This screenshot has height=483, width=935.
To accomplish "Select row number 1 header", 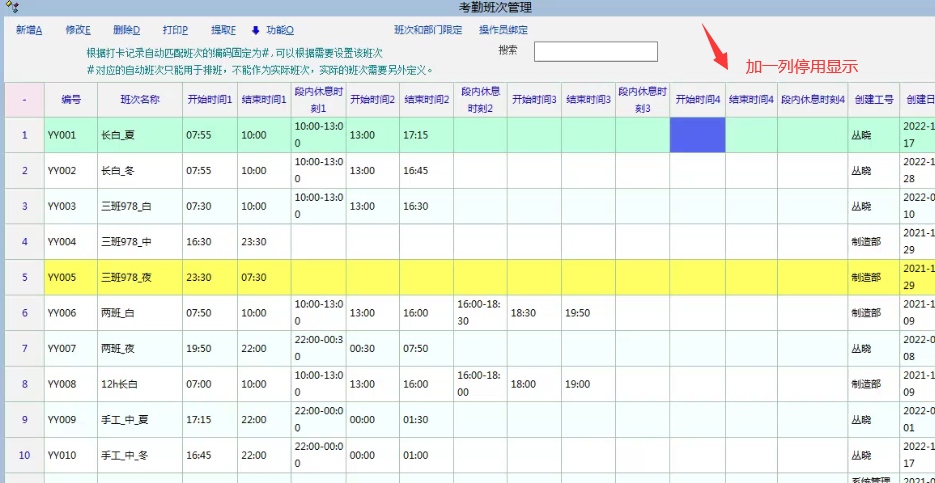I will click(x=24, y=135).
